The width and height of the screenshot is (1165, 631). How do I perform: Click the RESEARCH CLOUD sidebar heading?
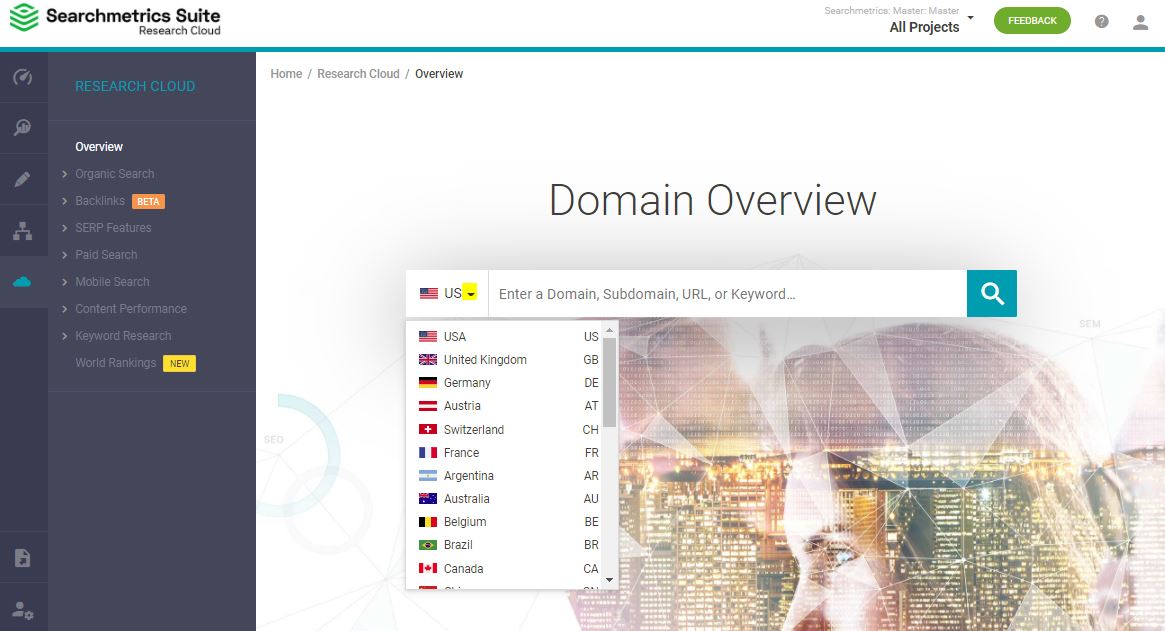[x=135, y=86]
